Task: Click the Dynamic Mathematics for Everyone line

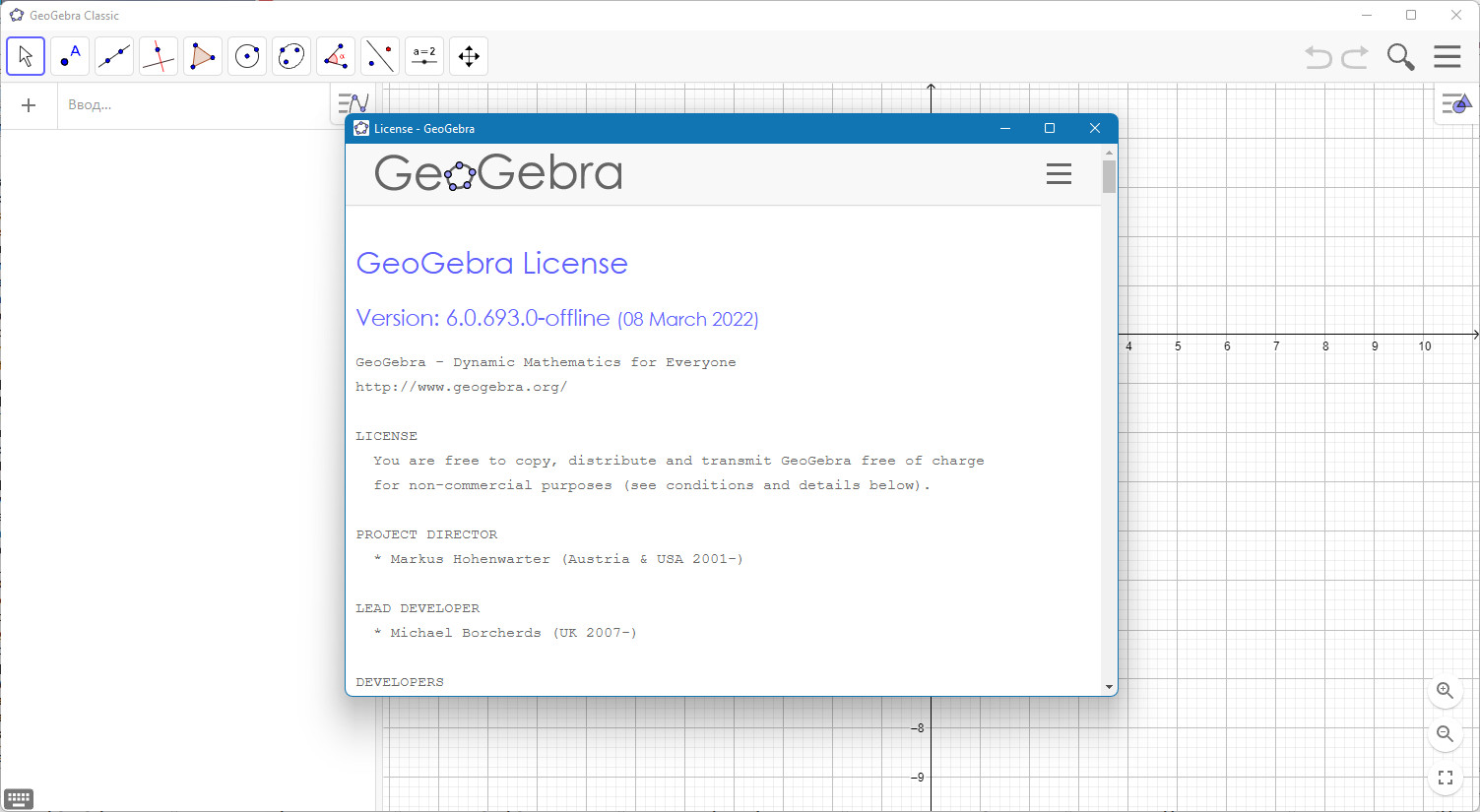Action: pos(546,362)
